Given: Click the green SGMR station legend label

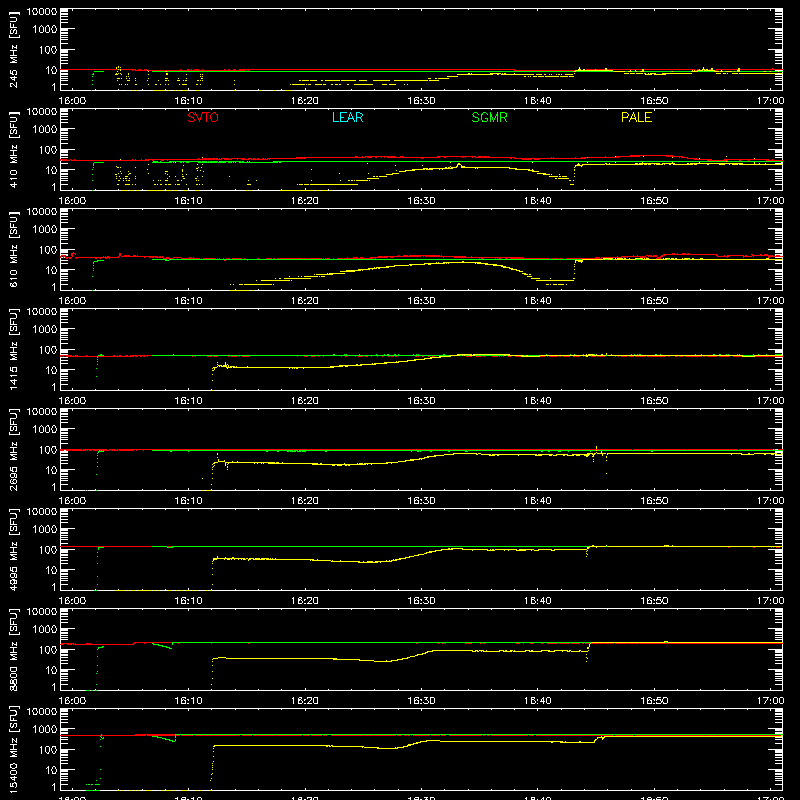Looking at the screenshot, I should click(x=489, y=117).
